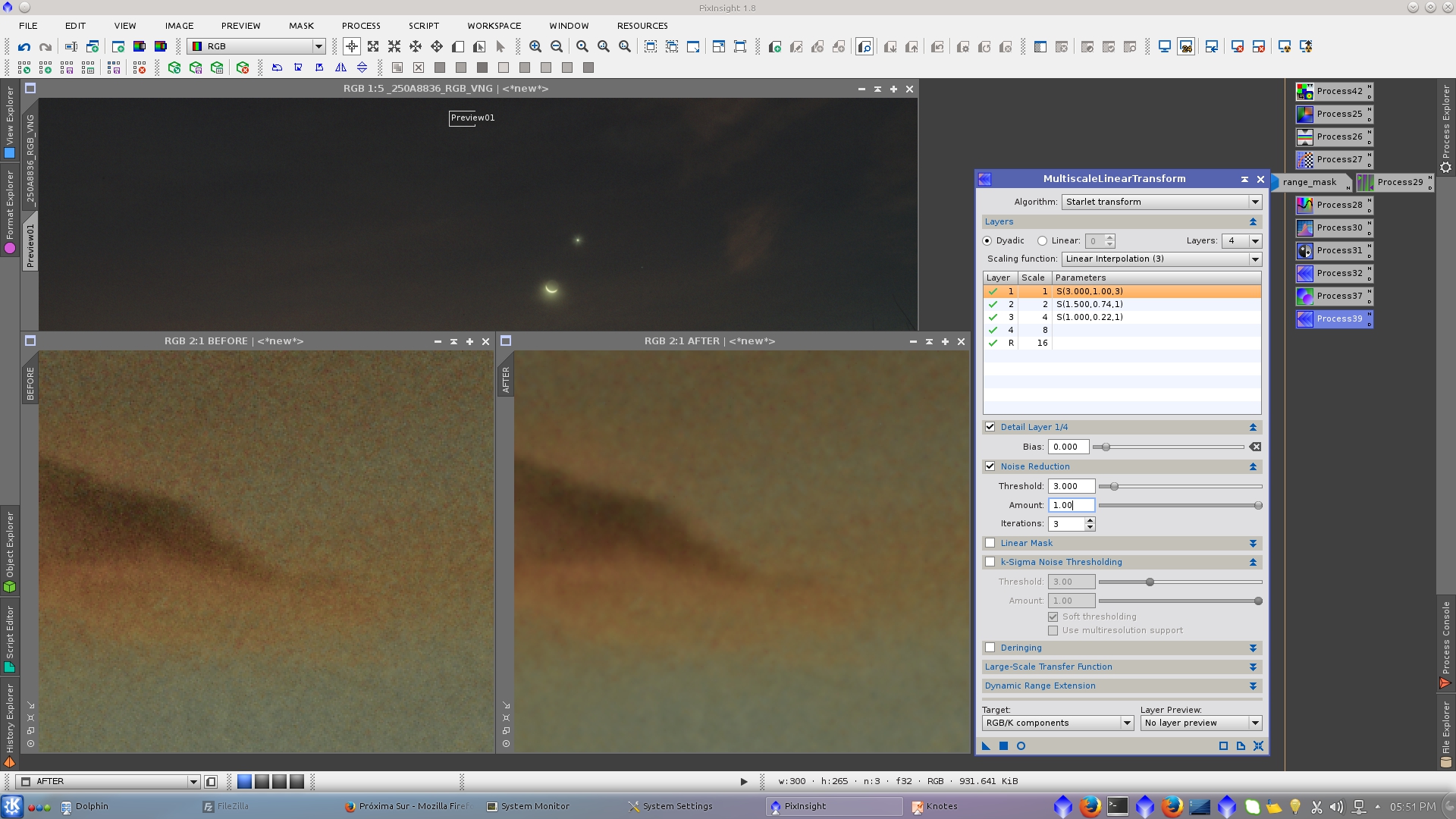Select the Linear radio button
This screenshot has height=819, width=1456.
click(1042, 240)
